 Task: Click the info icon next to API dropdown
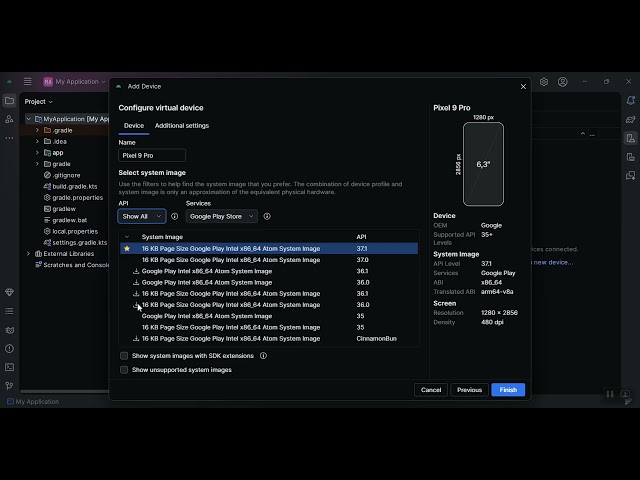pos(174,216)
